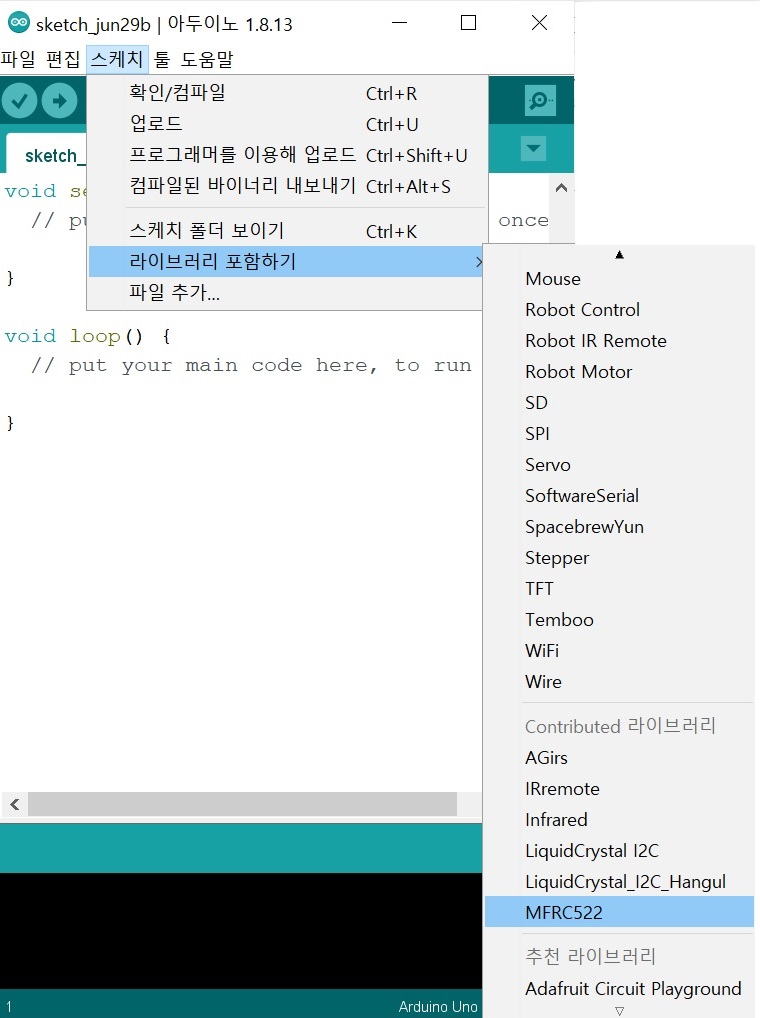Click the Arduino logo in title bar
Image resolution: width=760 pixels, height=1018 pixels.
(19, 23)
